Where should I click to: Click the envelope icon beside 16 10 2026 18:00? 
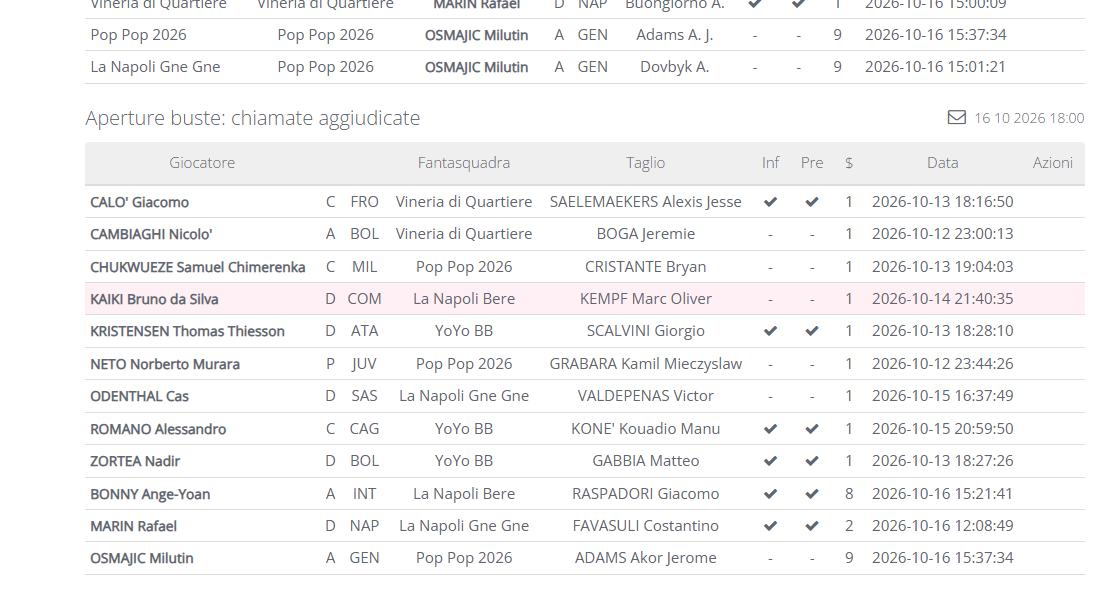(956, 117)
